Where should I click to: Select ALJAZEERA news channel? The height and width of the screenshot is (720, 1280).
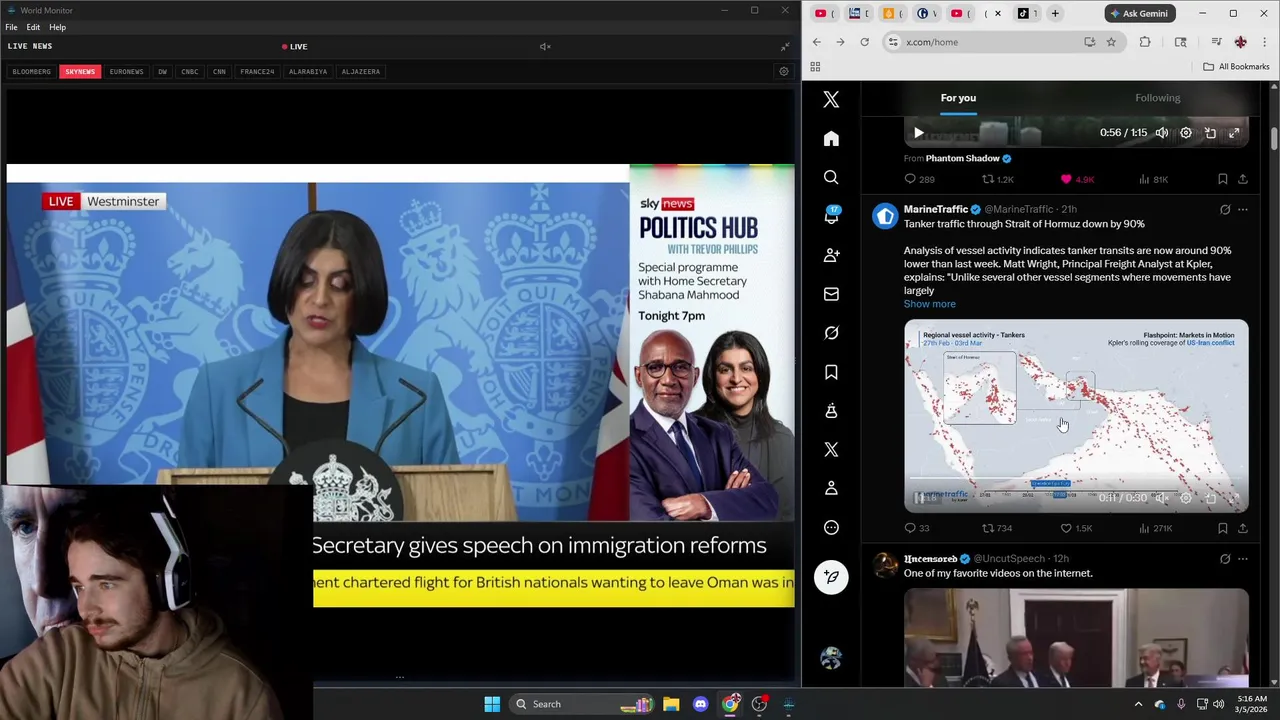pyautogui.click(x=360, y=72)
